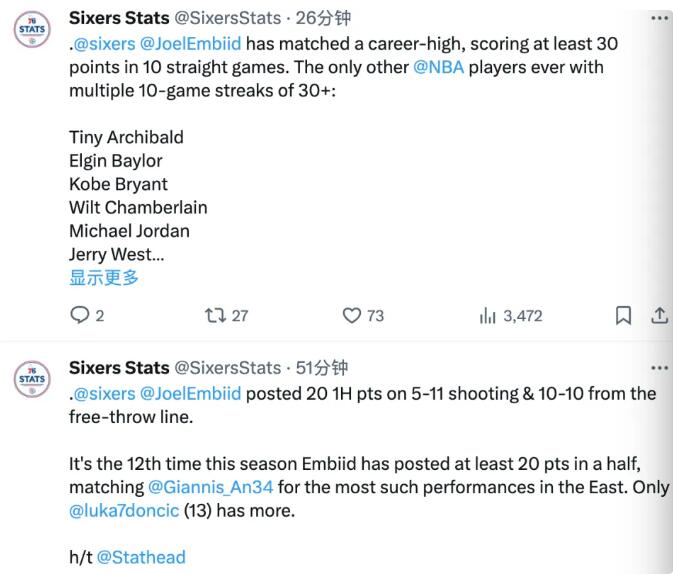Viewport: 673px width, 575px height.
Task: Open Sixers Stats avatar on second tweet
Action: [33, 380]
